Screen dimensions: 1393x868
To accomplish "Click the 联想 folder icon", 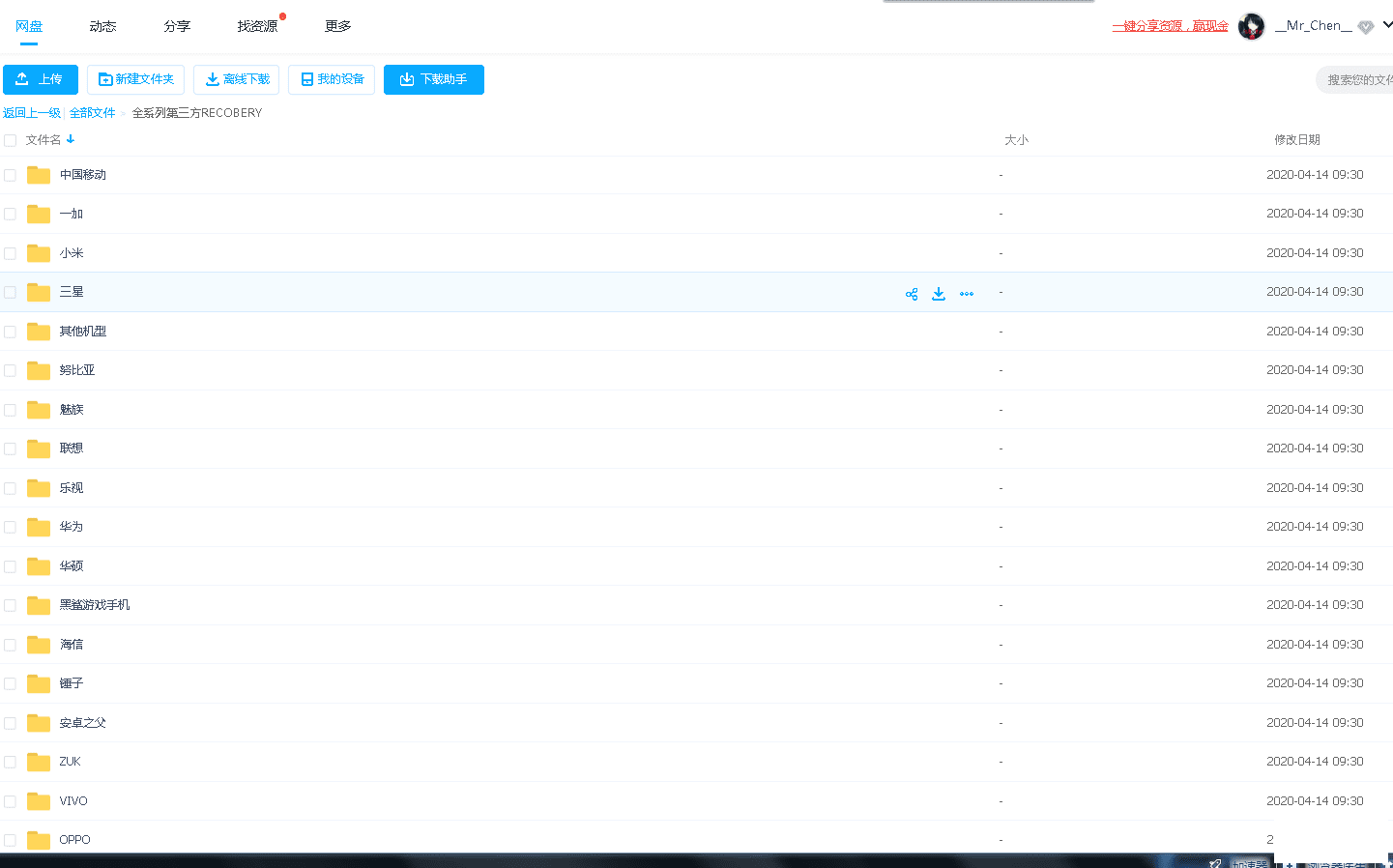I will click(x=39, y=448).
